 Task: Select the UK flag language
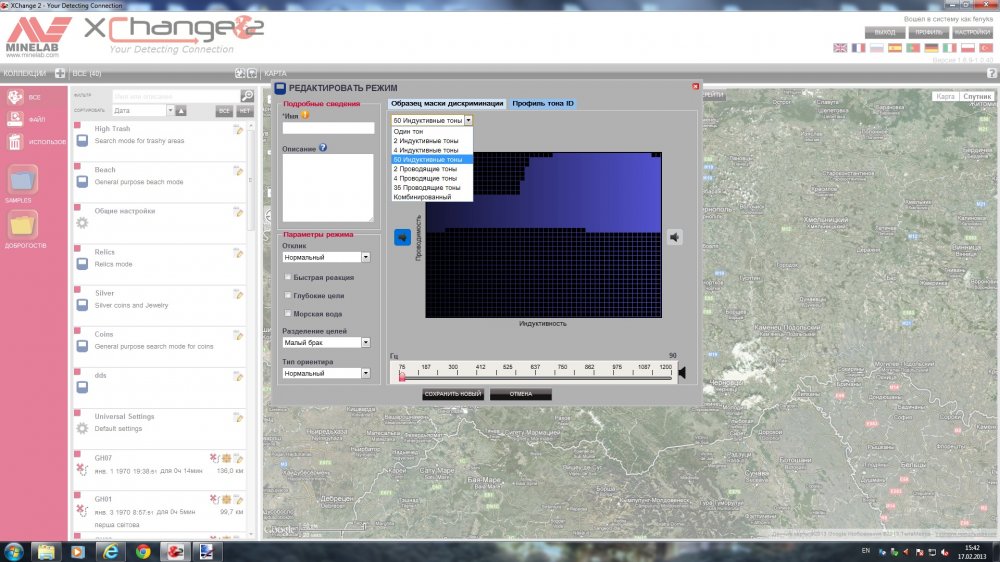click(x=840, y=48)
